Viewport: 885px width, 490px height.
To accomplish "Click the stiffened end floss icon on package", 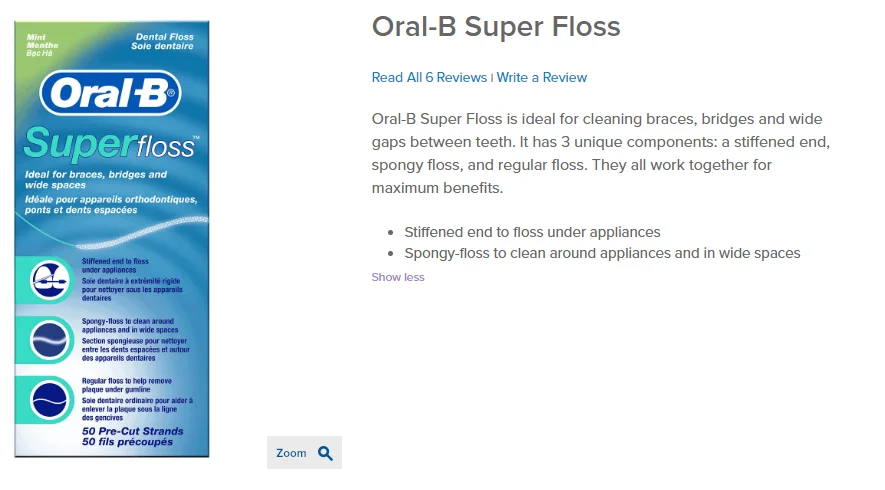I will pyautogui.click(x=49, y=277).
